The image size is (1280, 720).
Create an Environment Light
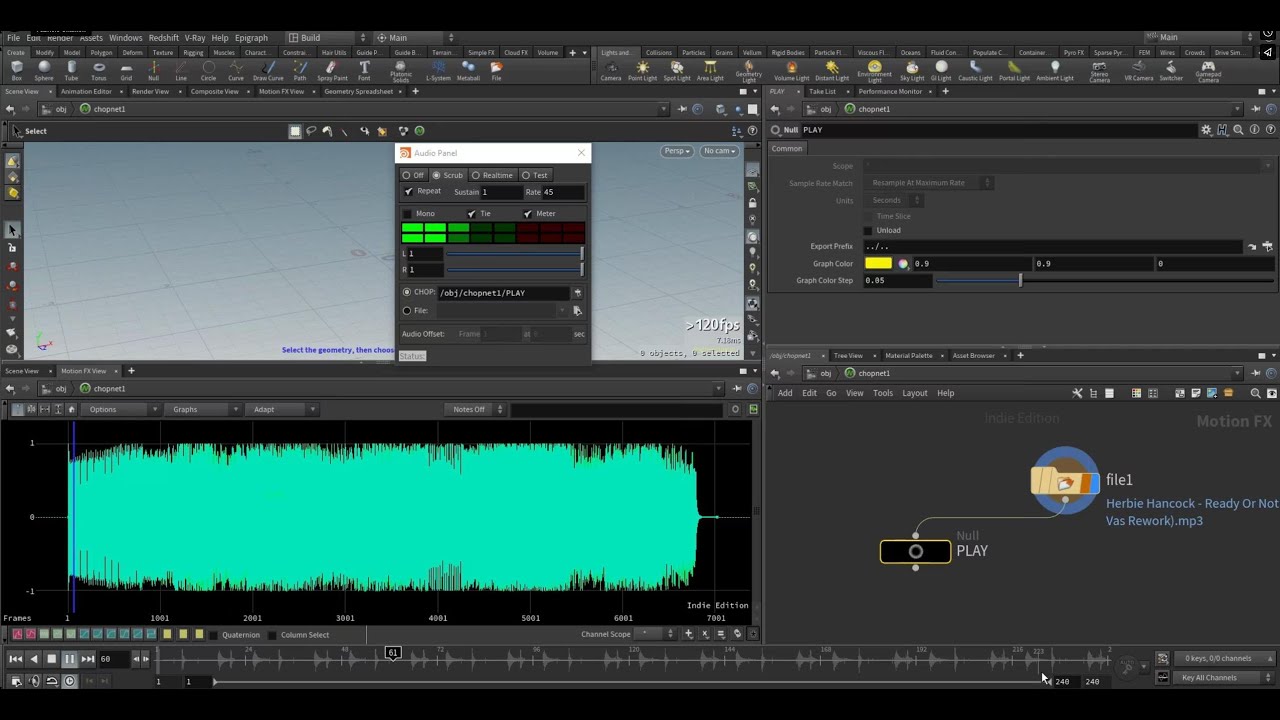tap(874, 72)
